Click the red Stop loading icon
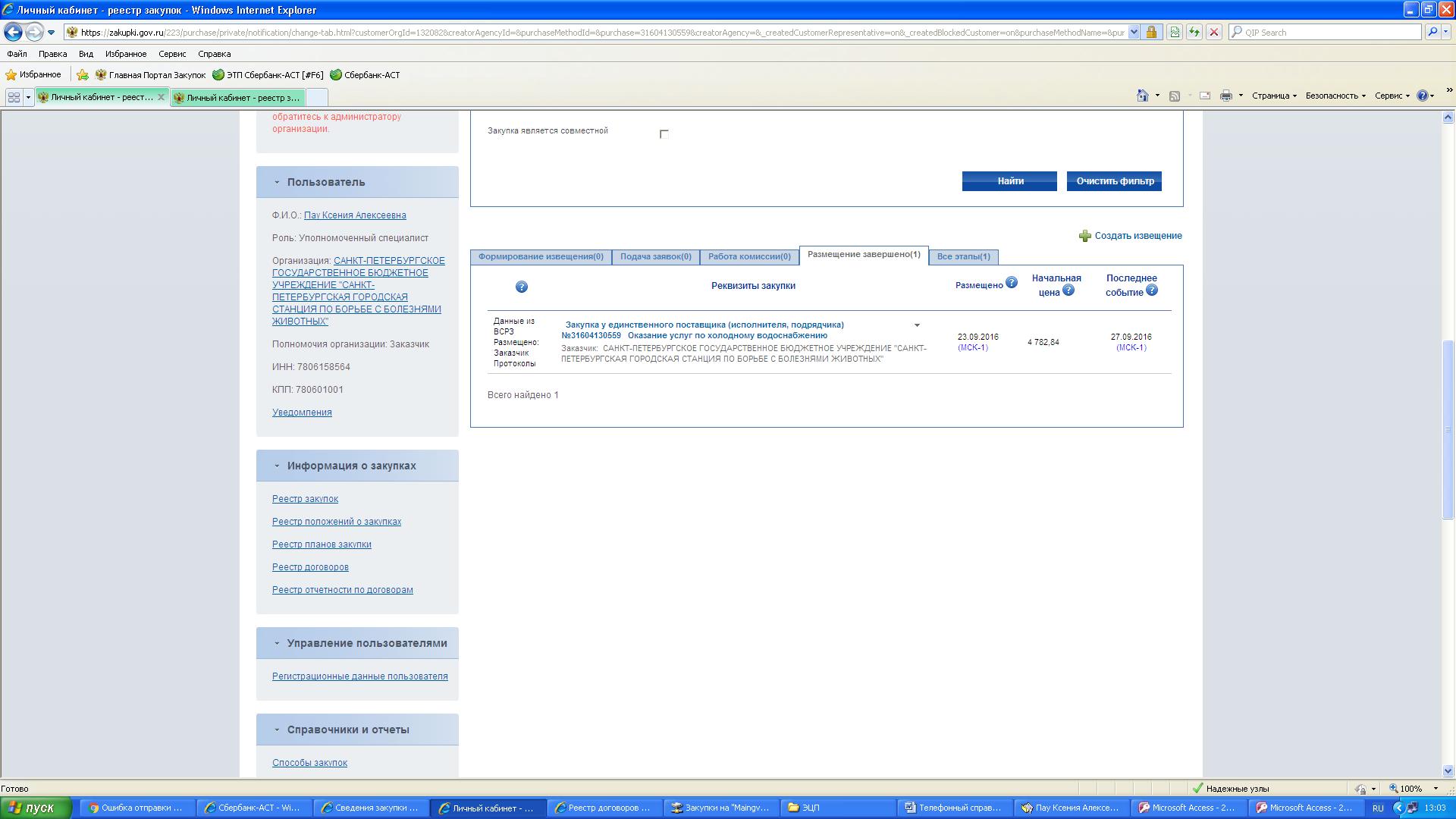Image resolution: width=1456 pixels, height=819 pixels. (1213, 33)
